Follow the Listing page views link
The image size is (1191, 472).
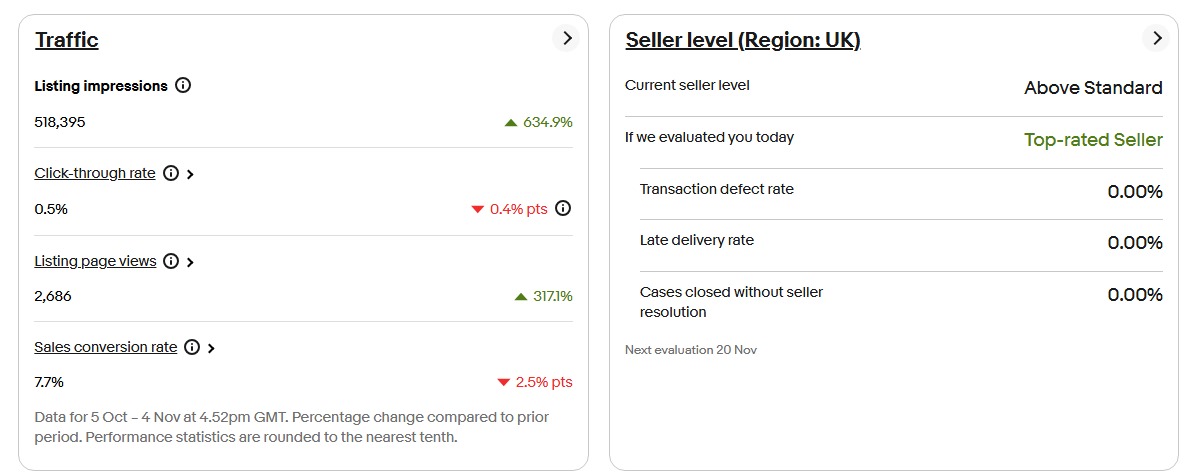point(95,261)
